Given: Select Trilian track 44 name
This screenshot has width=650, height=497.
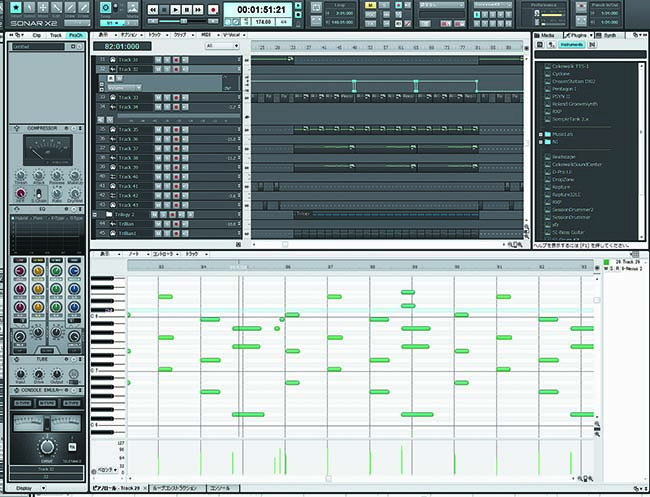Looking at the screenshot, I should (x=126, y=224).
